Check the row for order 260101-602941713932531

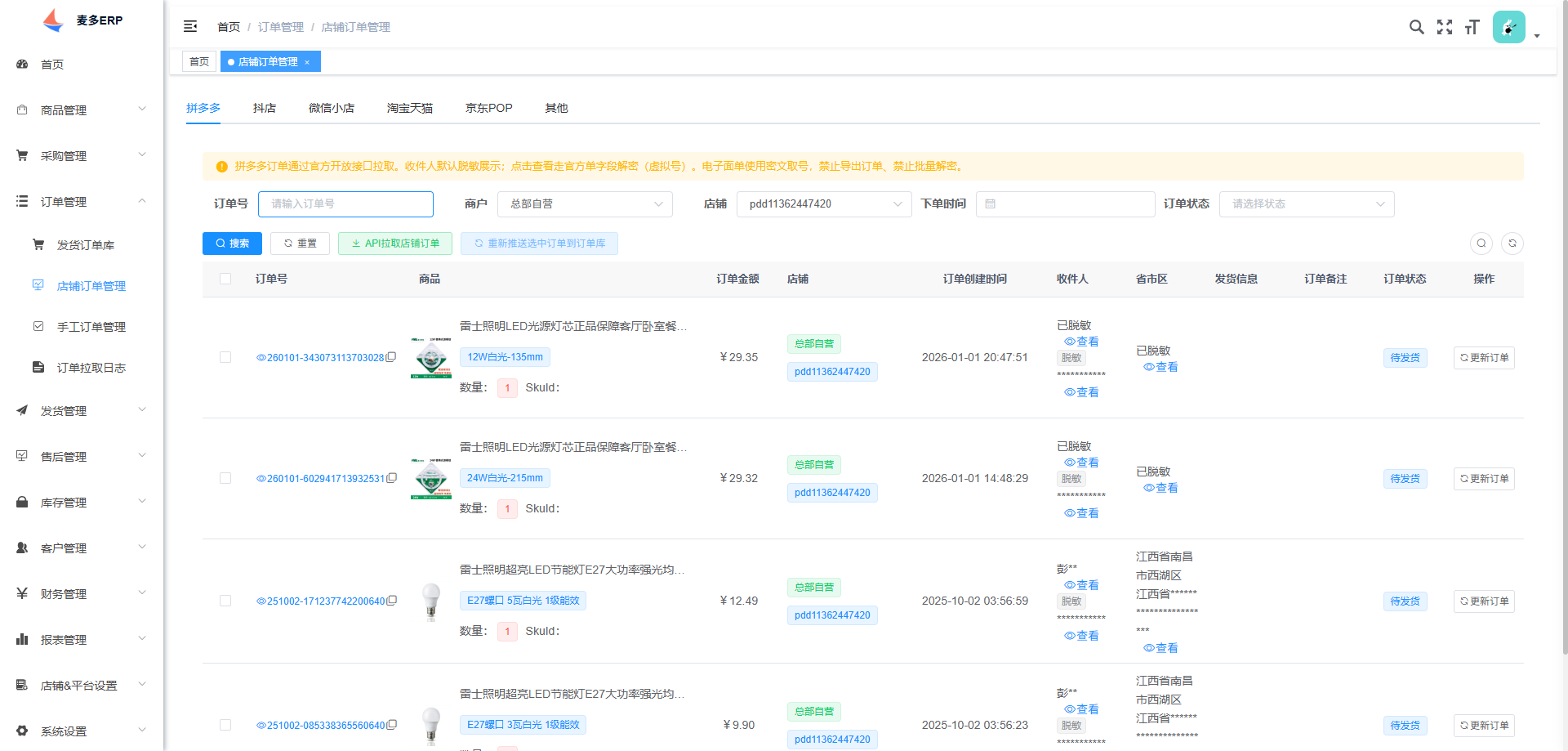point(225,478)
